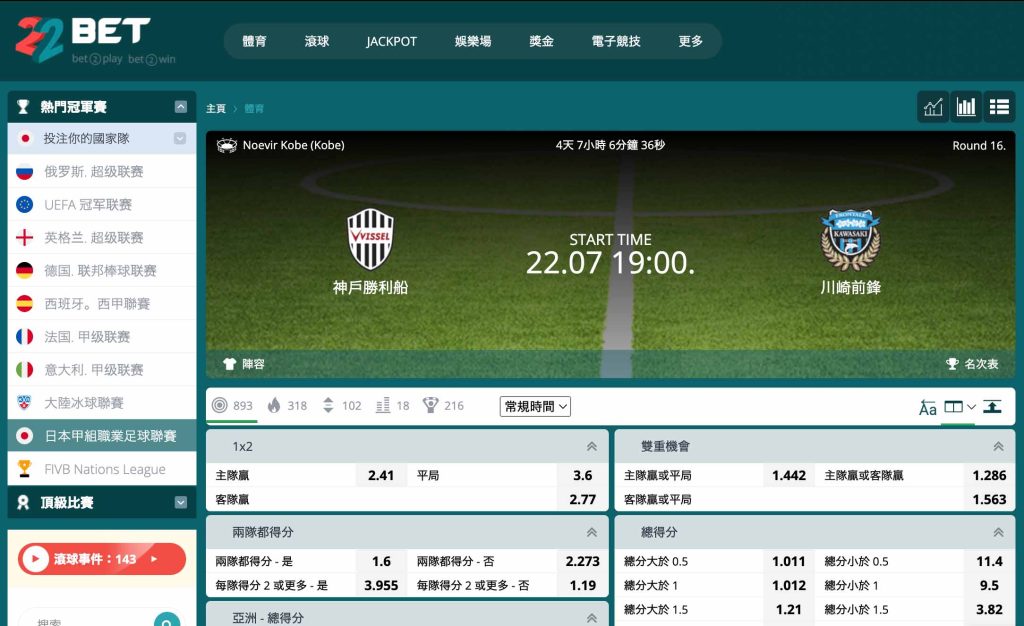Click the 22BET logo
The image size is (1024, 626).
point(95,40)
